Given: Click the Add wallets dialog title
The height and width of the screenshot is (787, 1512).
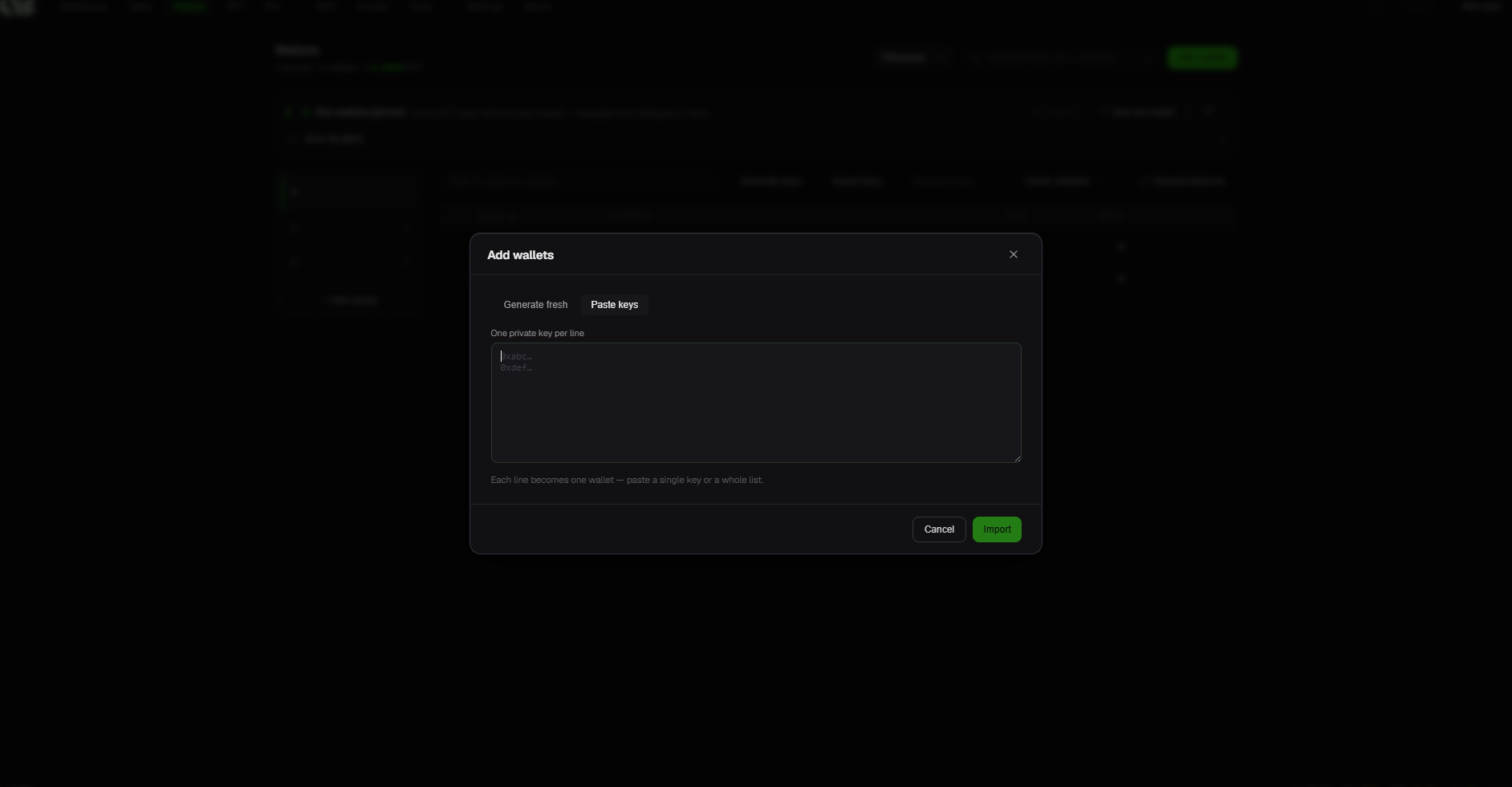Looking at the screenshot, I should (521, 255).
